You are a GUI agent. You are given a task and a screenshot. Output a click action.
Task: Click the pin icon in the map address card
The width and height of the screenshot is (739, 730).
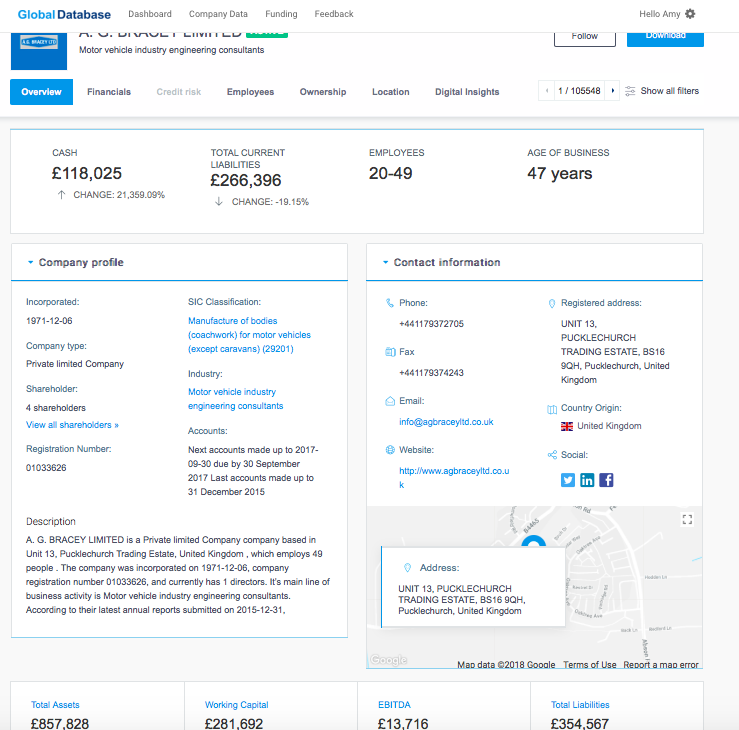click(408, 568)
